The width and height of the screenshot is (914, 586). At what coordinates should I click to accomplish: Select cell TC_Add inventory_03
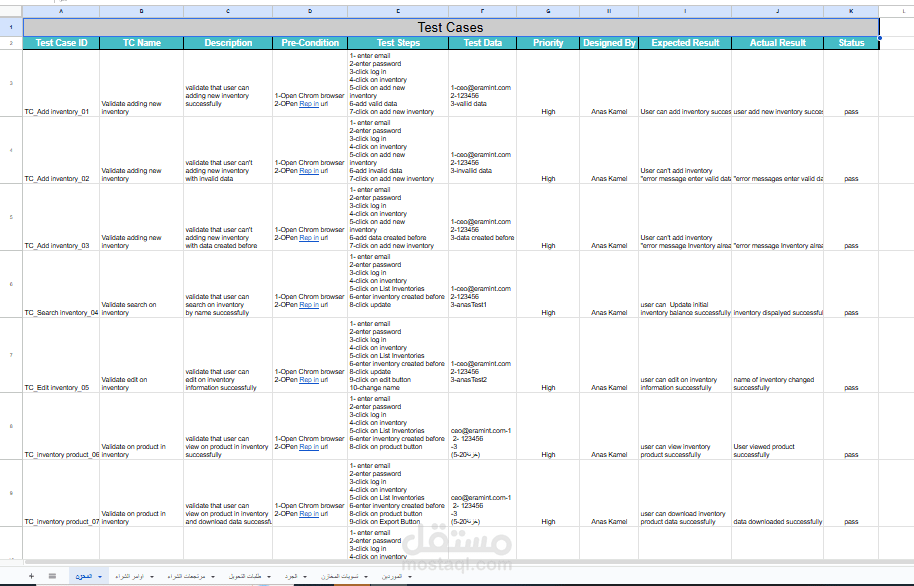pos(61,217)
